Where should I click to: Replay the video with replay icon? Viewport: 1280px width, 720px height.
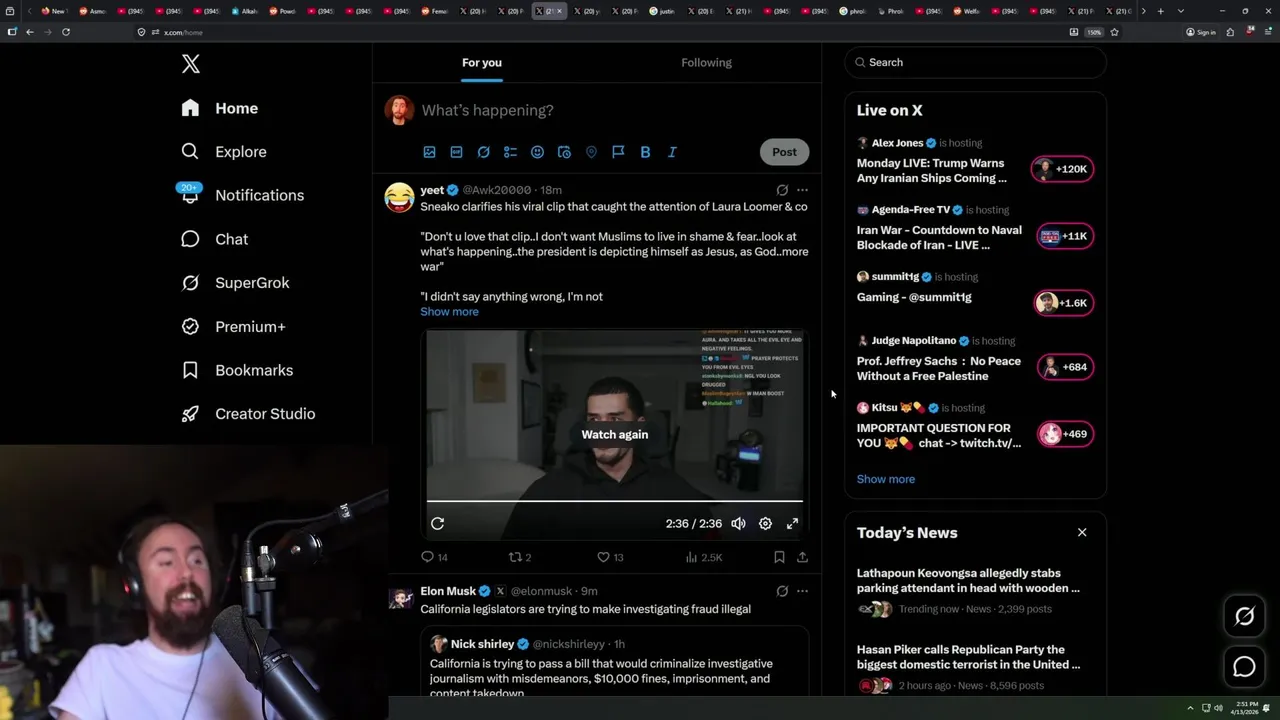437,524
